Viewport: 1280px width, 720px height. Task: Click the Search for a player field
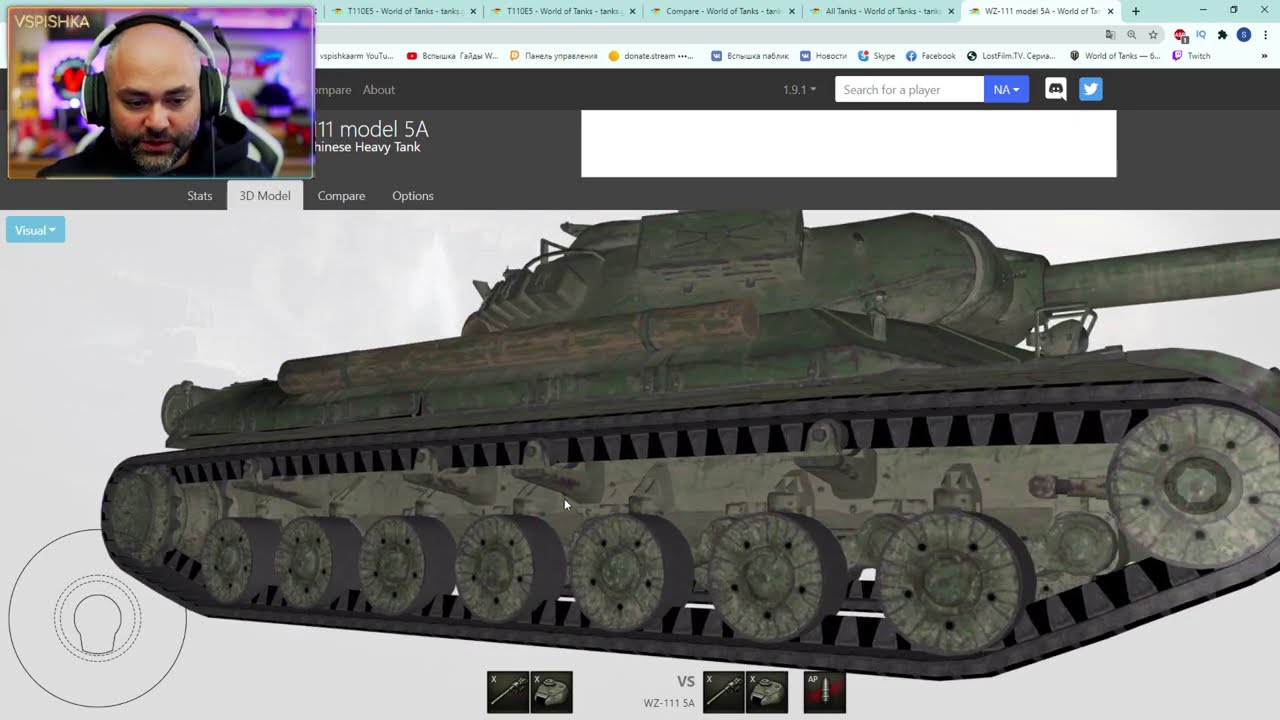tap(909, 89)
